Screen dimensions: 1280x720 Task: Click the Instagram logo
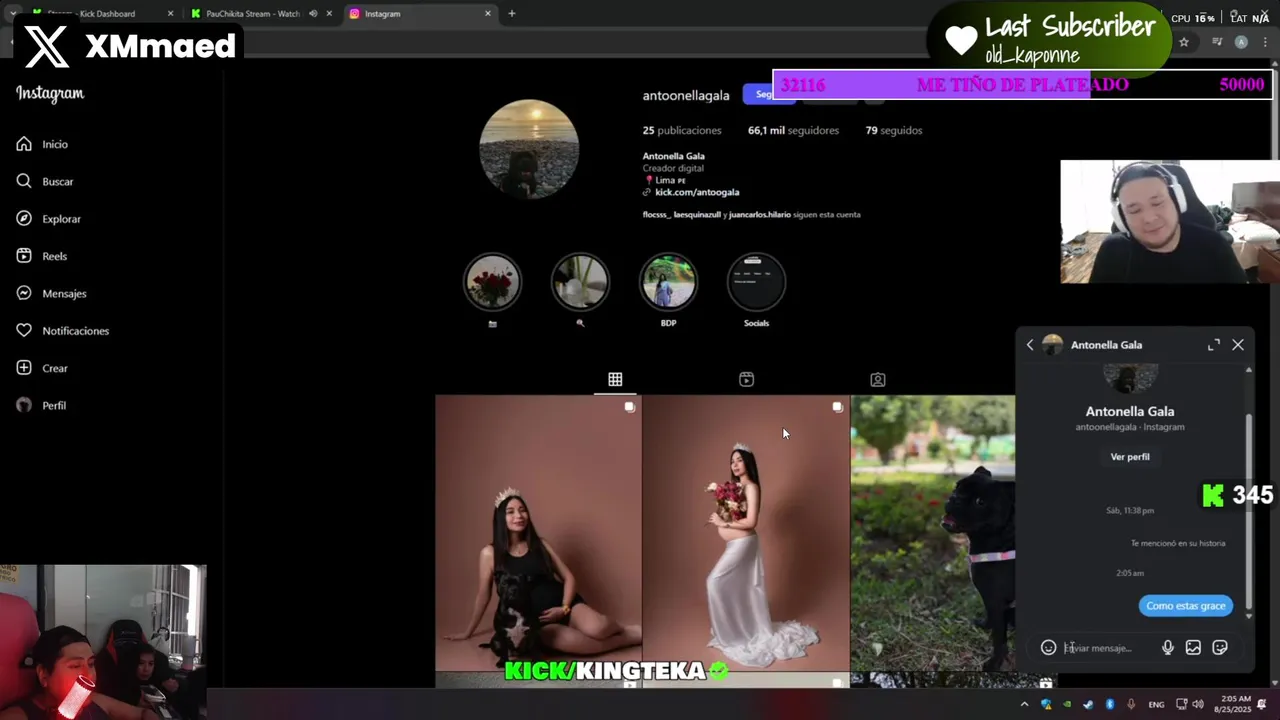pyautogui.click(x=50, y=93)
